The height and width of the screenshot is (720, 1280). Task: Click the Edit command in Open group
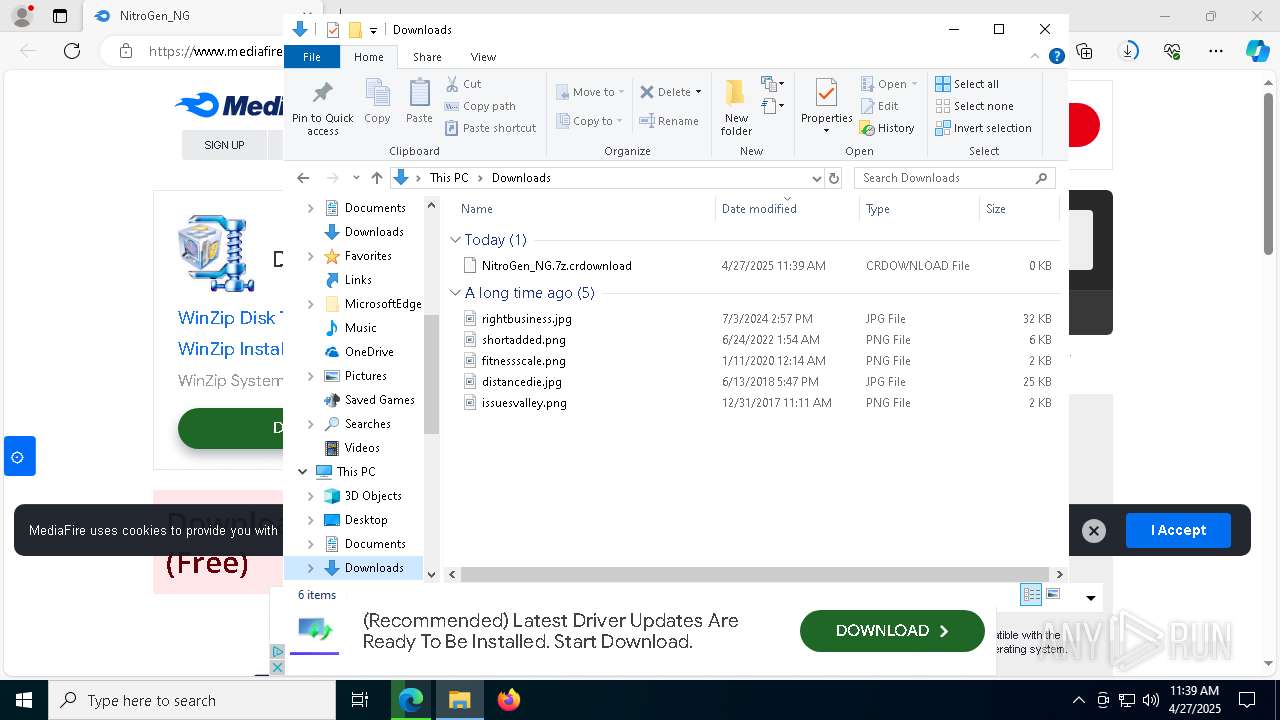(x=880, y=106)
